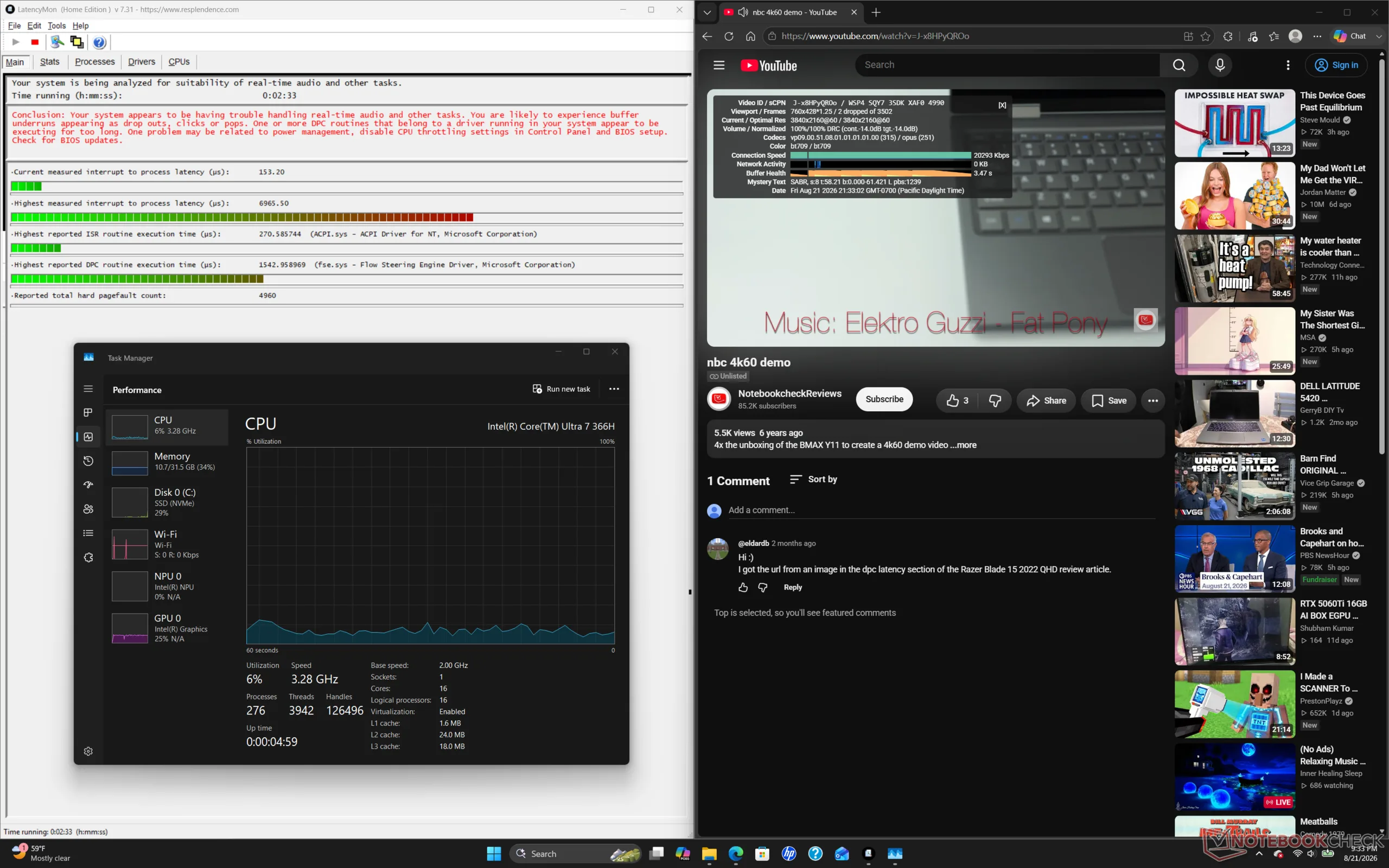Reply to the @eldardb comment
The height and width of the screenshot is (868, 1389).
click(x=793, y=588)
